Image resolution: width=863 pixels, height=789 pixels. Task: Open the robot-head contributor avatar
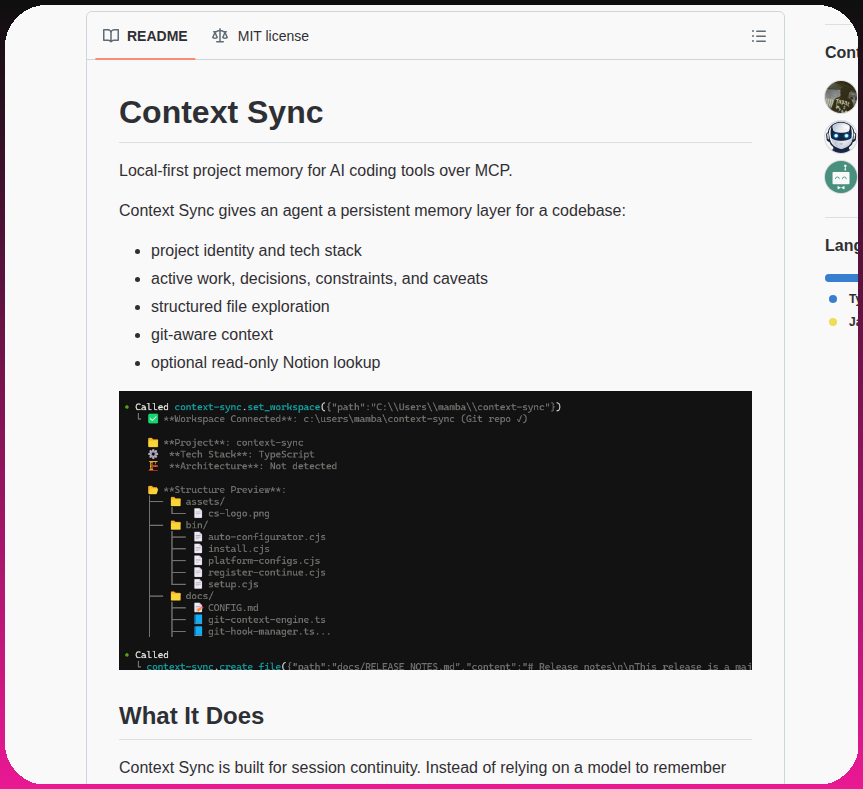point(840,137)
